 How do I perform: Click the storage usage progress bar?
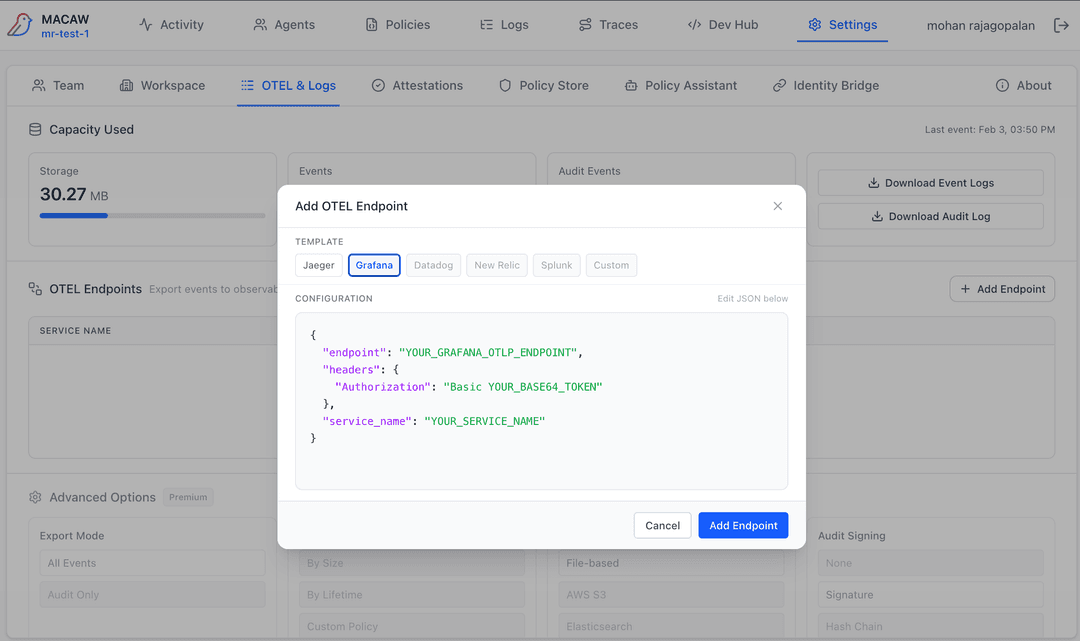click(x=152, y=215)
